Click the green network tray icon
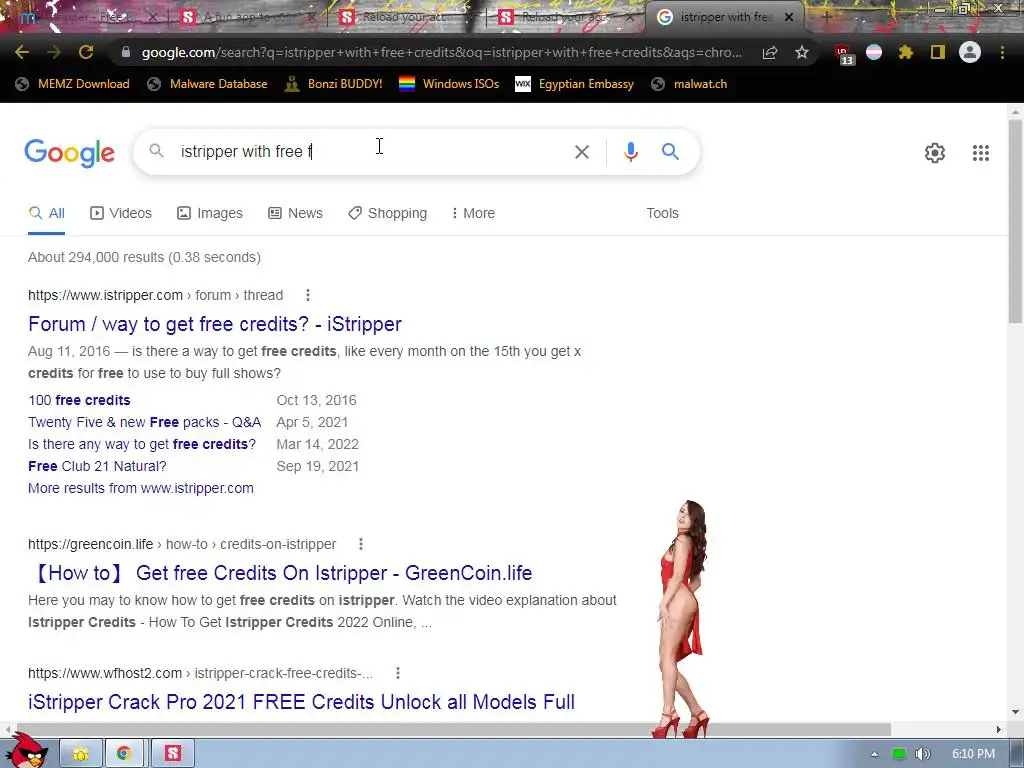 (899, 754)
